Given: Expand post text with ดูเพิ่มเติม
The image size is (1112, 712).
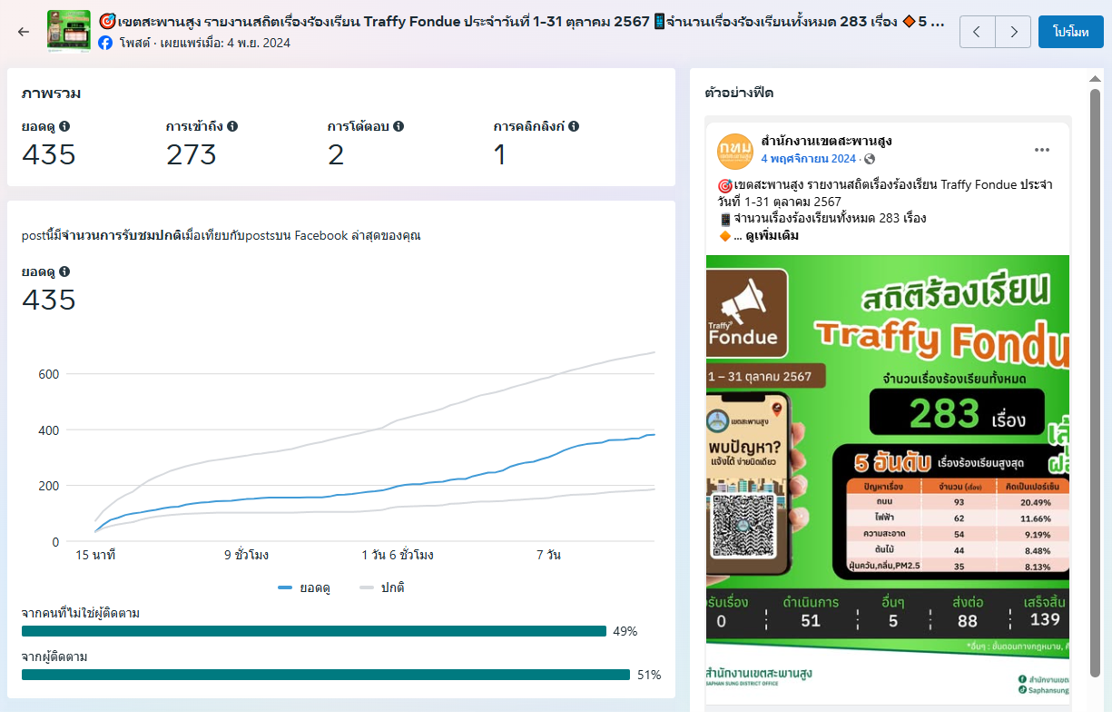Looking at the screenshot, I should point(772,235).
